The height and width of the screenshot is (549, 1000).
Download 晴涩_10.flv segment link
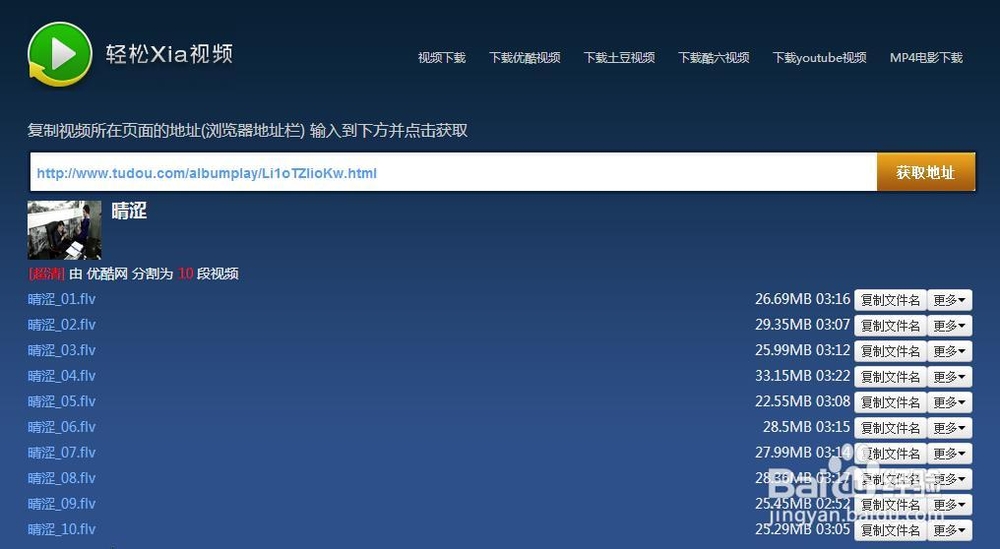pos(62,529)
